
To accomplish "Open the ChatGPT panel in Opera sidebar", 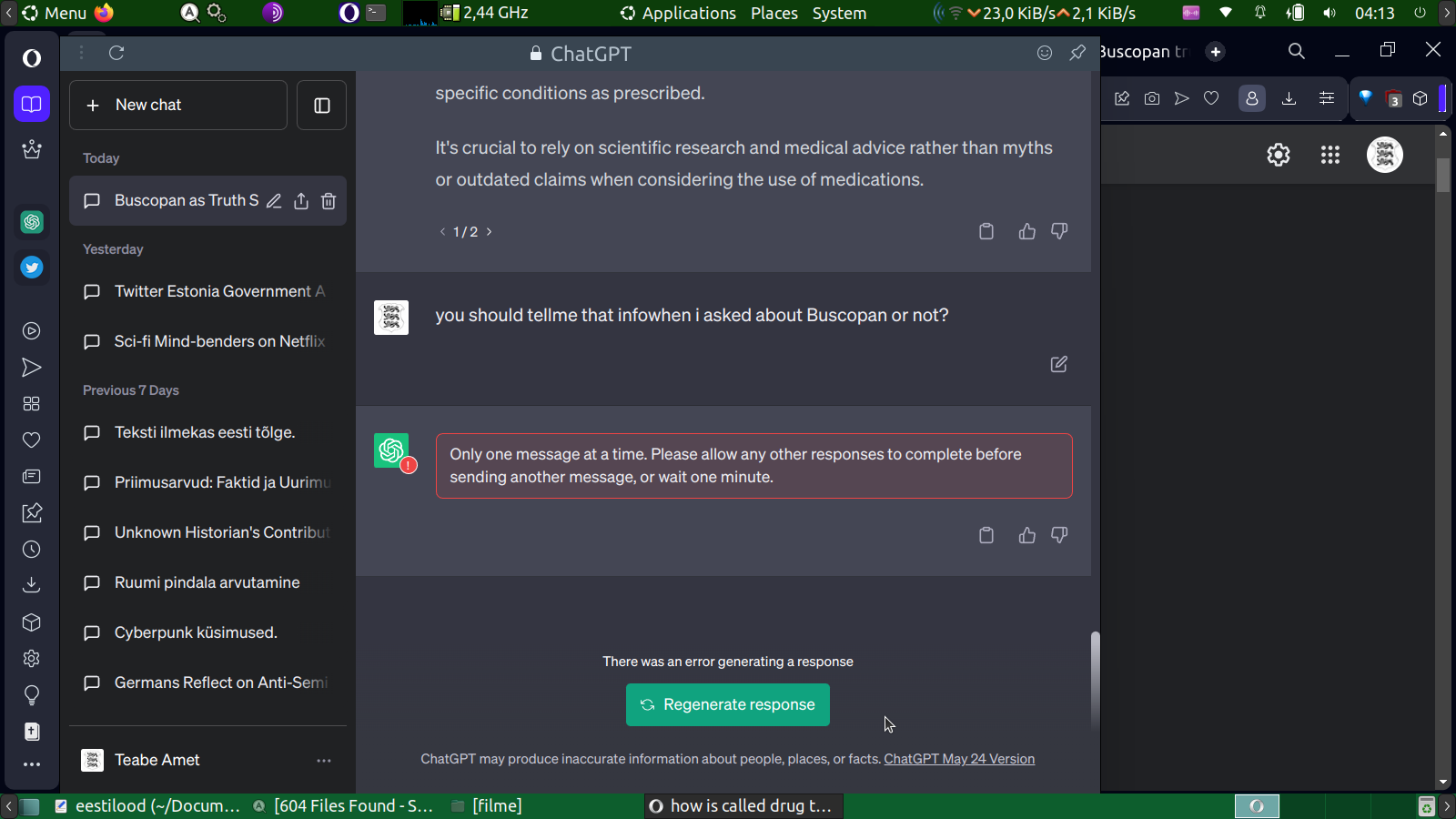I will pos(32,221).
